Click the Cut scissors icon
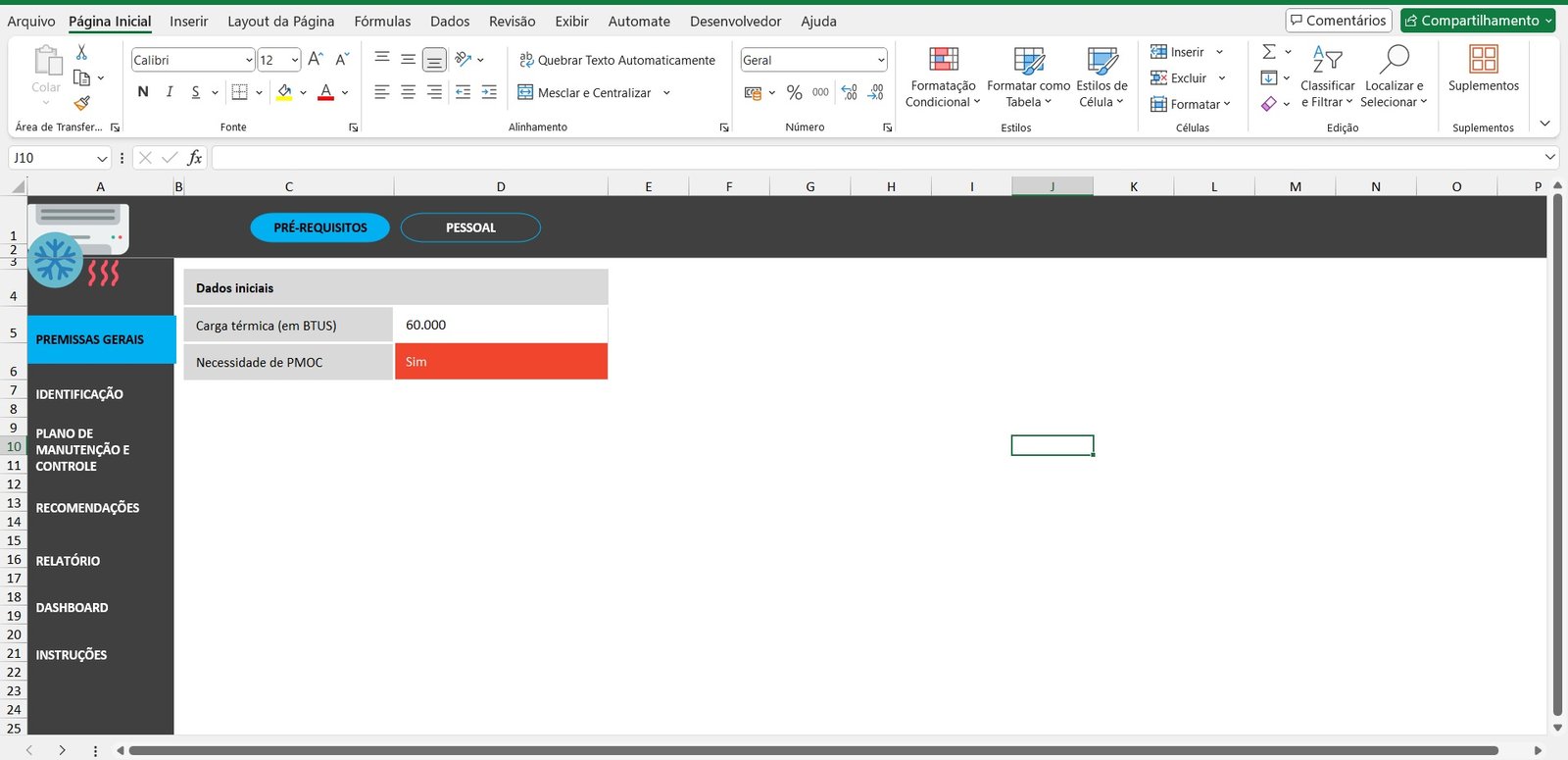Viewport: 1568px width, 760px height. click(81, 52)
